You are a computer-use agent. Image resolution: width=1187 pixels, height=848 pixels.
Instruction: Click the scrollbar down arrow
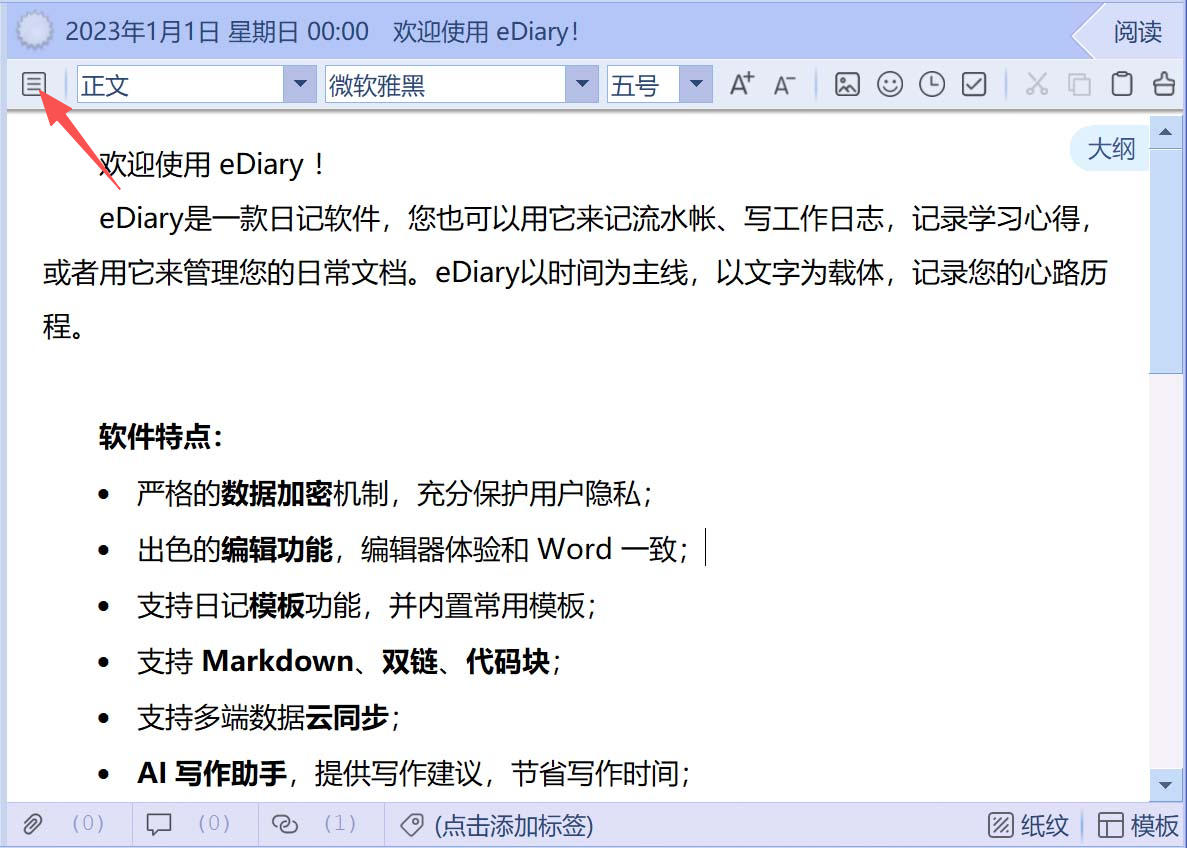pyautogui.click(x=1166, y=785)
